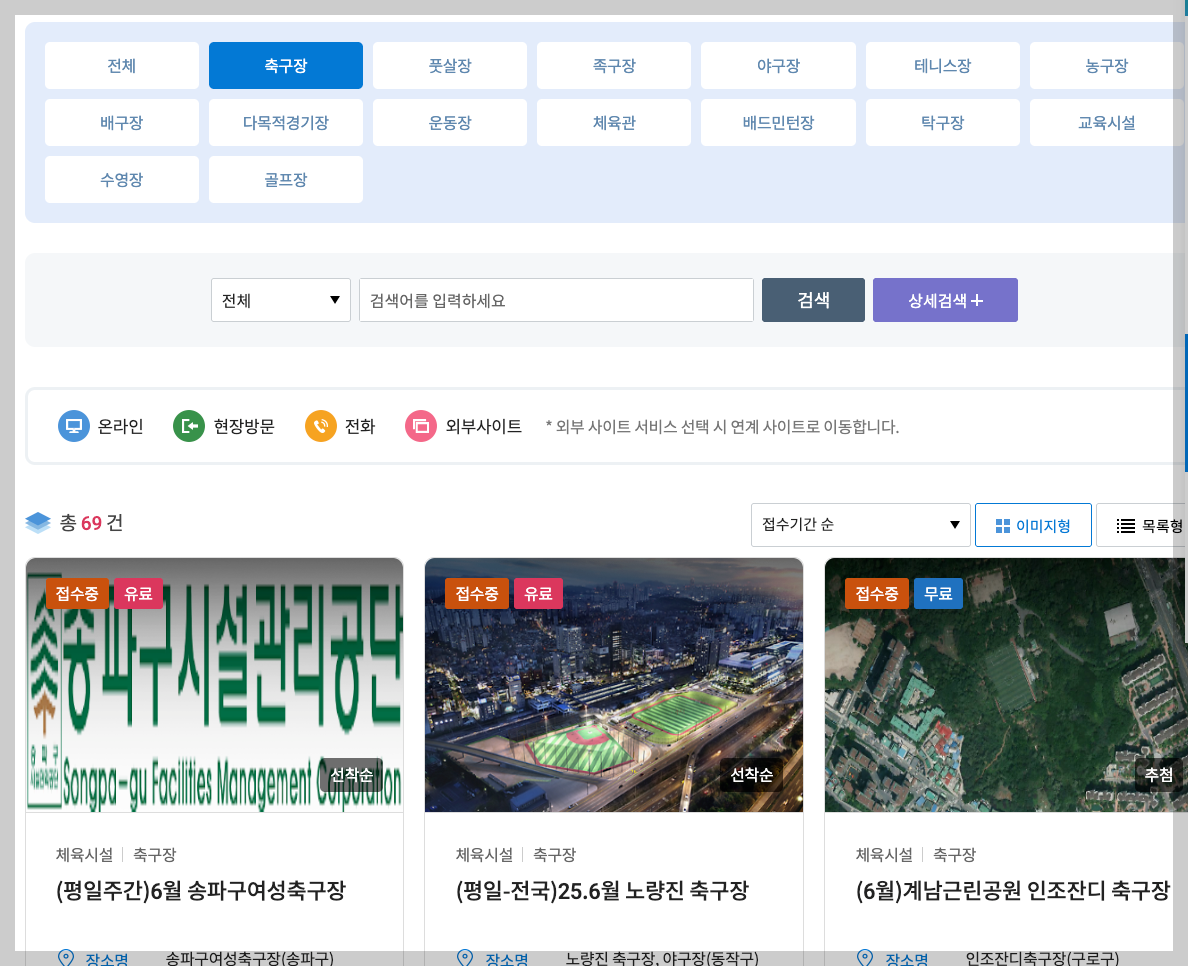Click the 추첨 label on 계남근린공원 card

(x=1158, y=774)
